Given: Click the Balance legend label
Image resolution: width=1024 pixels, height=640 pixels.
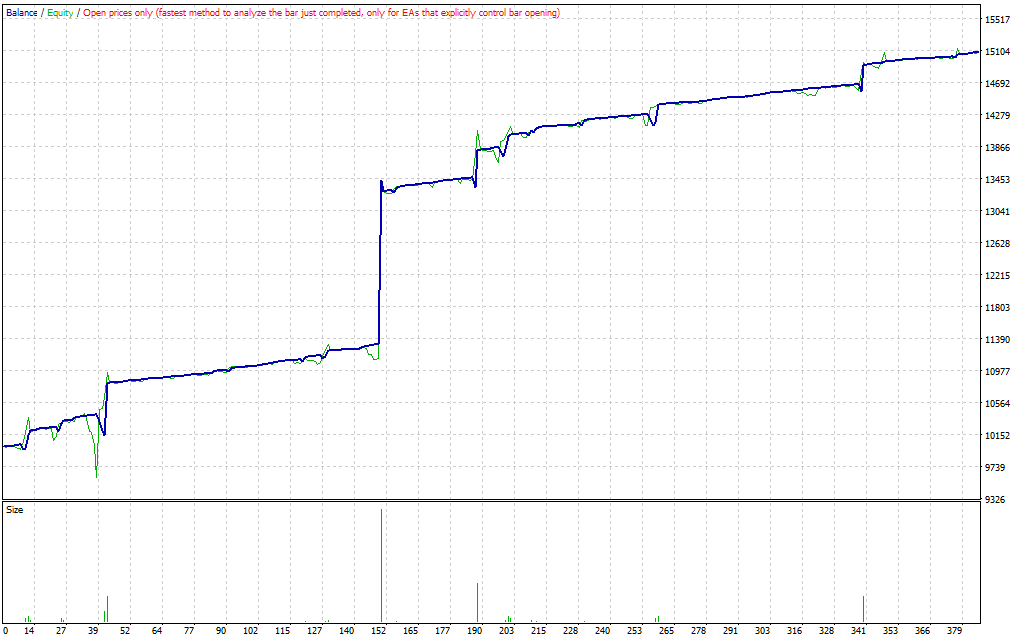Looking at the screenshot, I should 22,13.
